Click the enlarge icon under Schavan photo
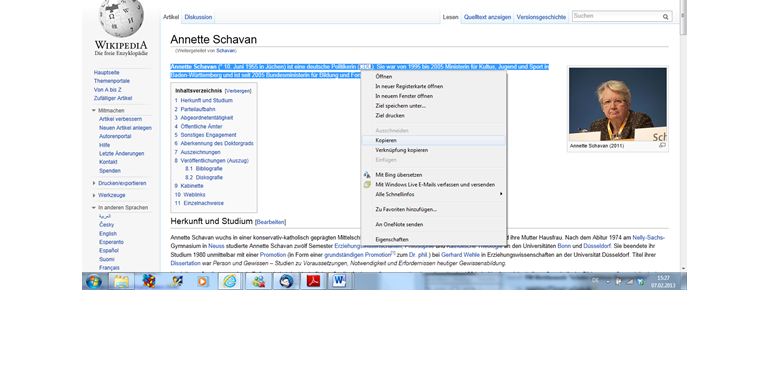768x387 pixels. pos(662,145)
